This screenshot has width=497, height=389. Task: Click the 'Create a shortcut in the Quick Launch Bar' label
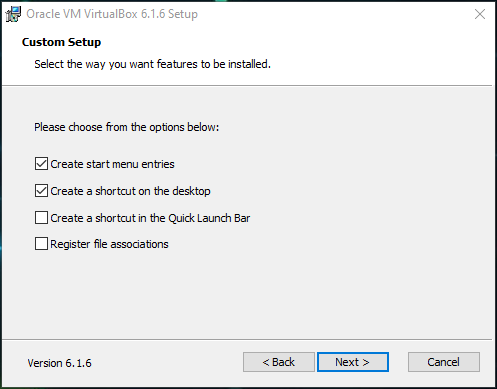[x=150, y=218]
